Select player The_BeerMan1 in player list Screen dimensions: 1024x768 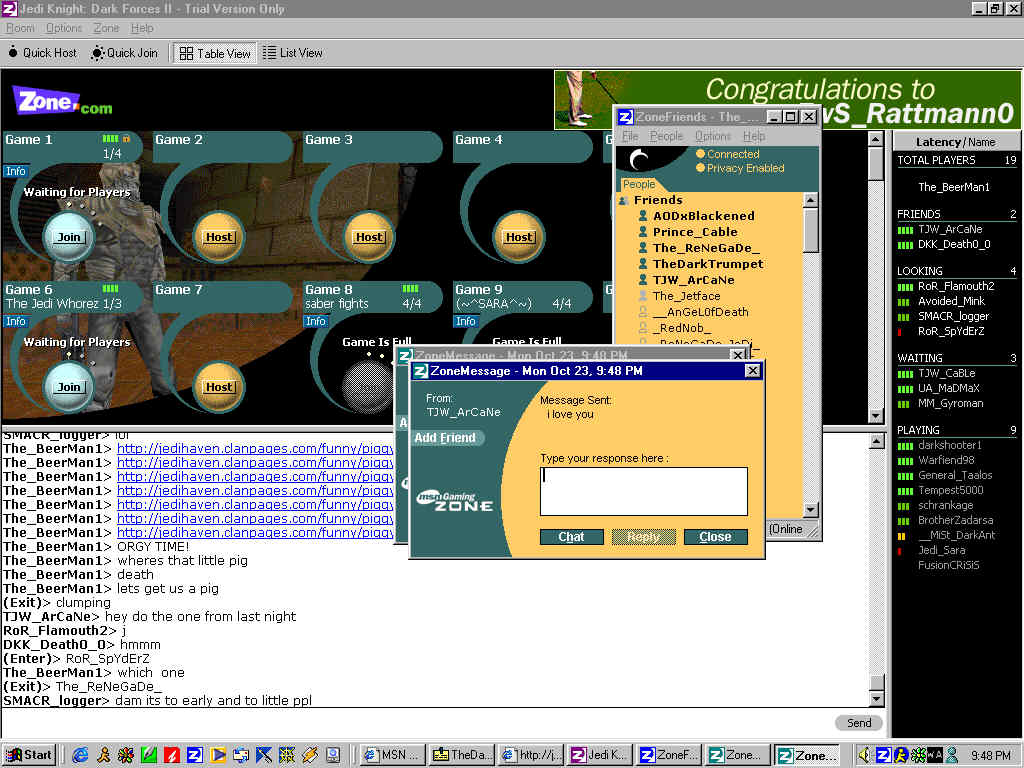(953, 187)
